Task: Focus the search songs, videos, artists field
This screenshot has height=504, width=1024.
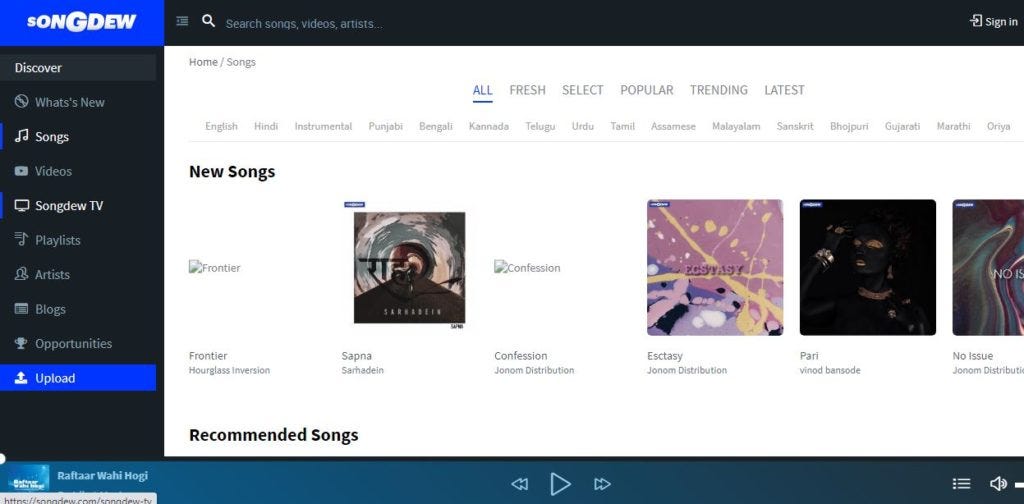Action: [x=304, y=24]
